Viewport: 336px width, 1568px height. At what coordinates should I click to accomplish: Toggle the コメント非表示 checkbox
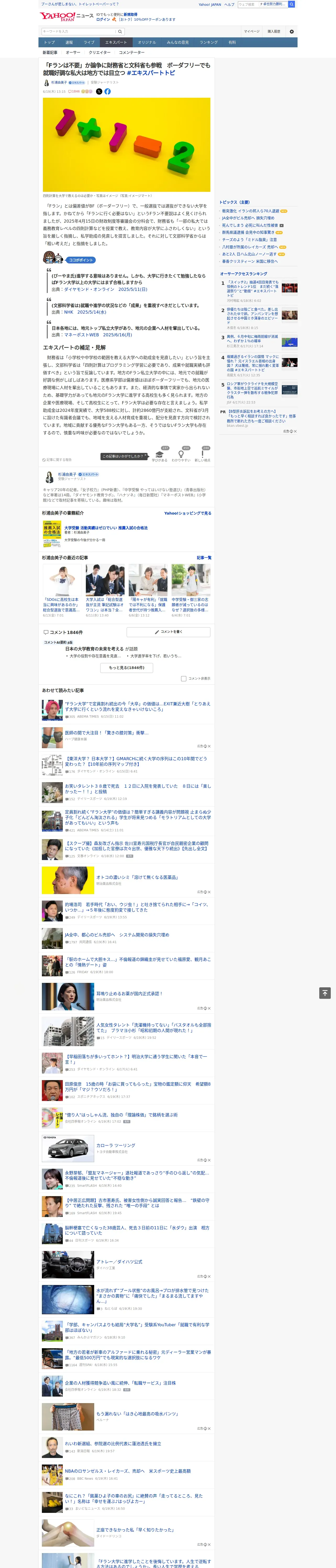tap(183, 678)
